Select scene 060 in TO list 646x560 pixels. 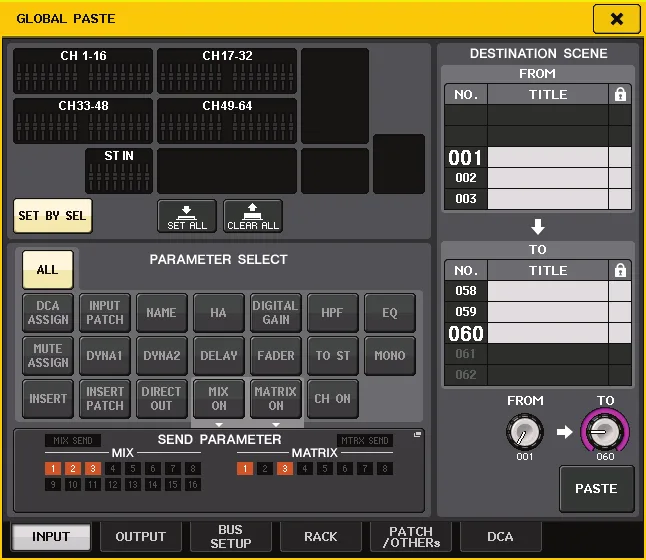[x=538, y=333]
